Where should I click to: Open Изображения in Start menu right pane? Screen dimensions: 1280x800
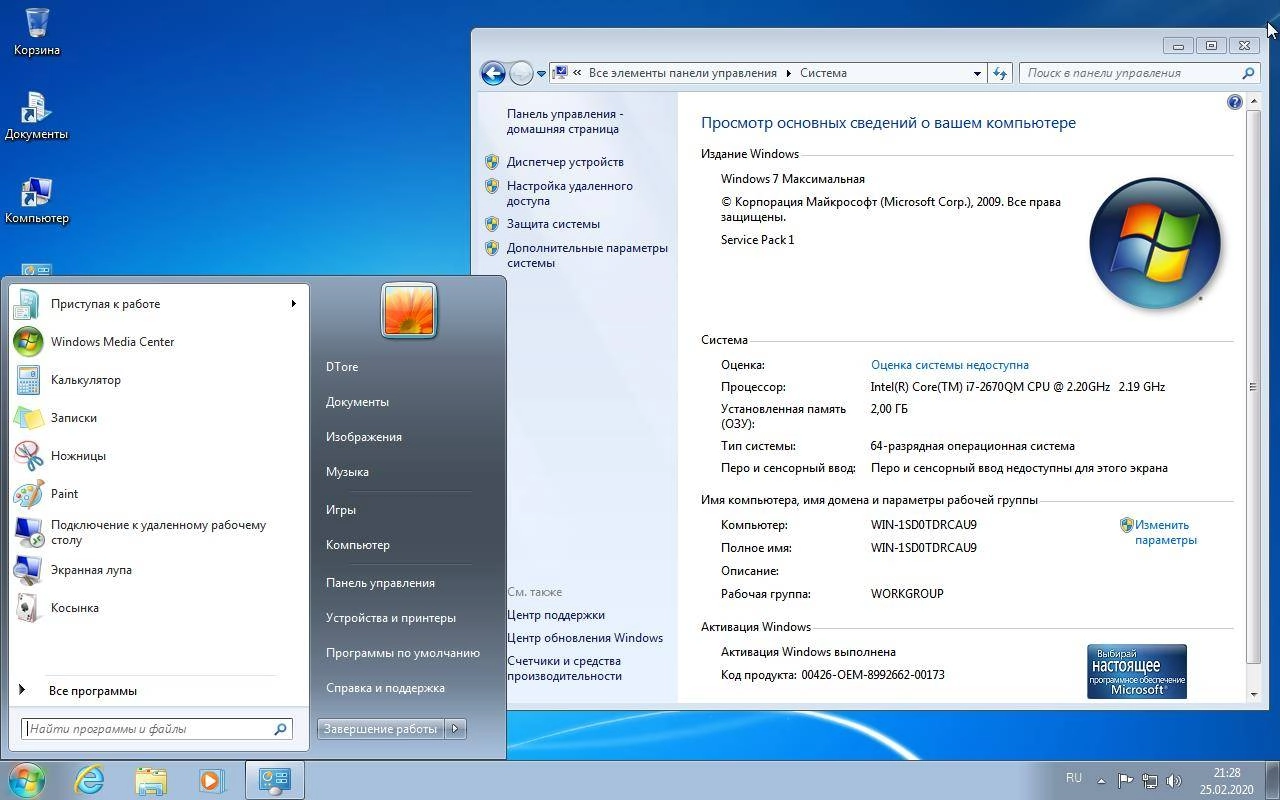[364, 437]
